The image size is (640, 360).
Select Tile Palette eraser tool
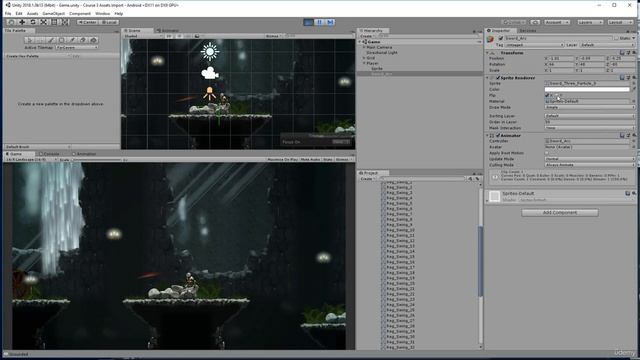tap(83, 40)
